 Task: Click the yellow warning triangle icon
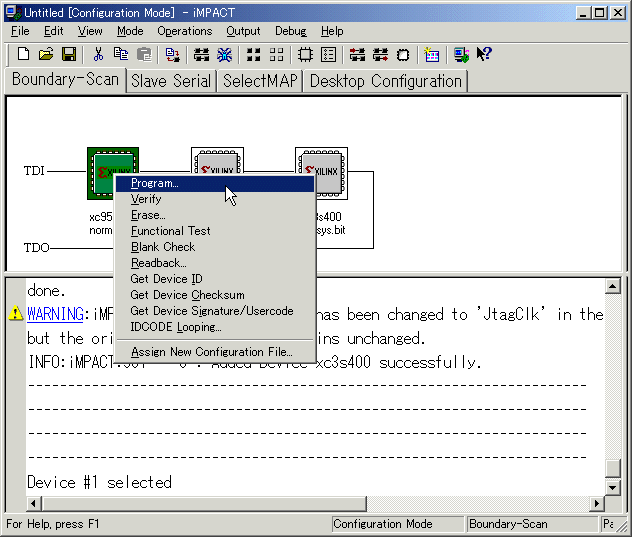coord(16,313)
